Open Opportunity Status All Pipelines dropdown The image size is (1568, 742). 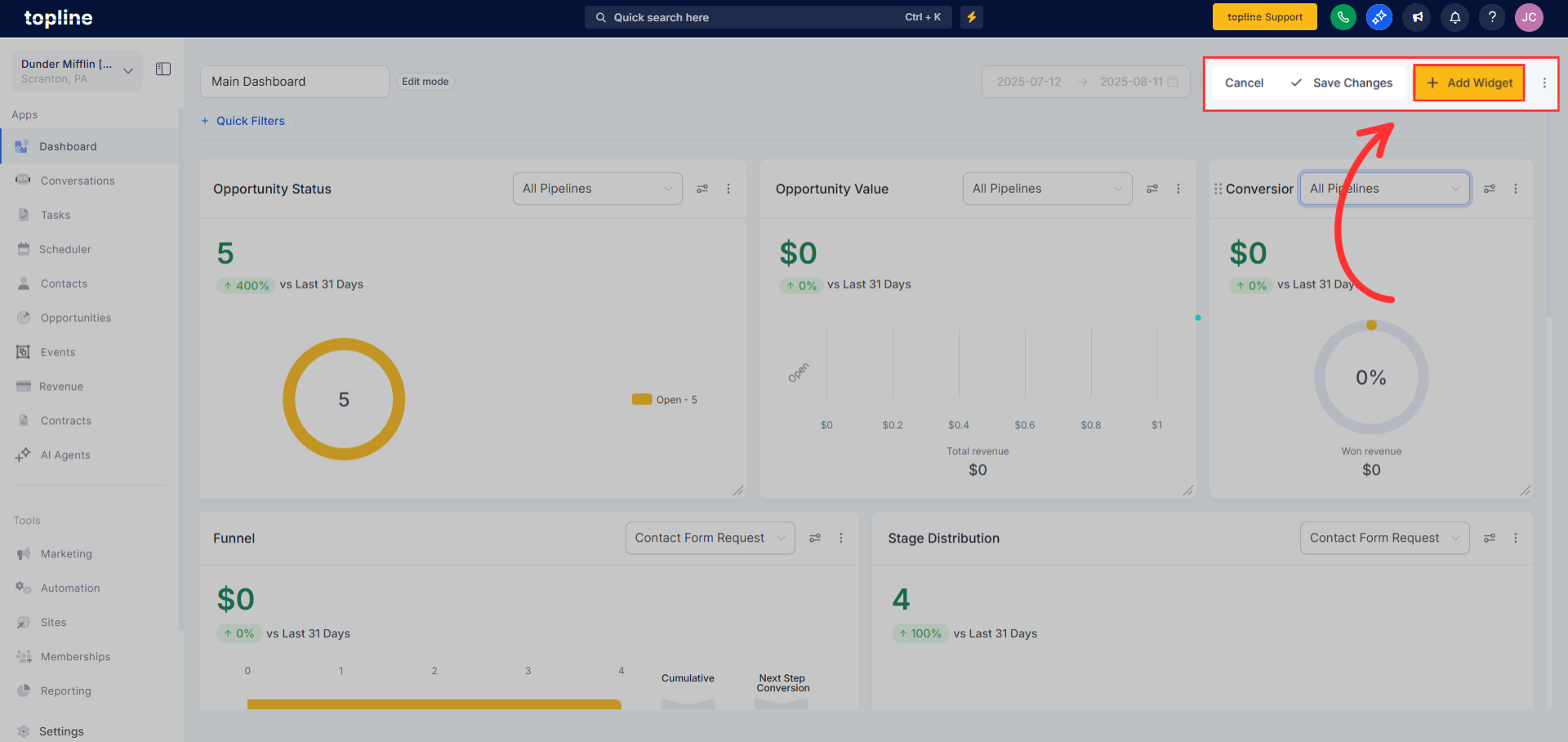tap(598, 189)
